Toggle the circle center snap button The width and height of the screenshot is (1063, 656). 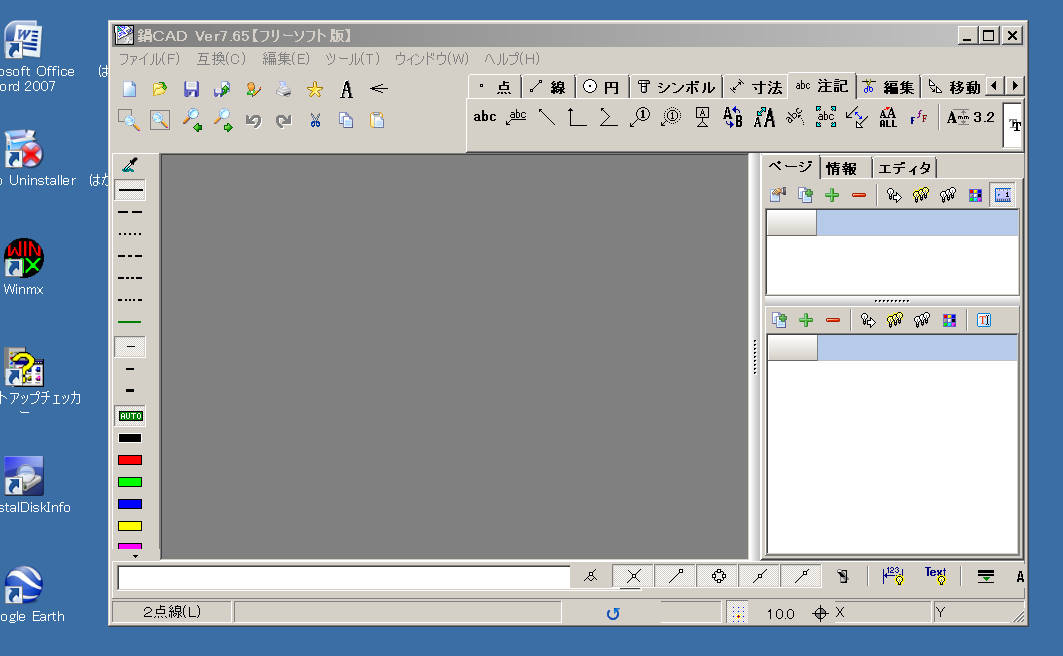(x=719, y=576)
